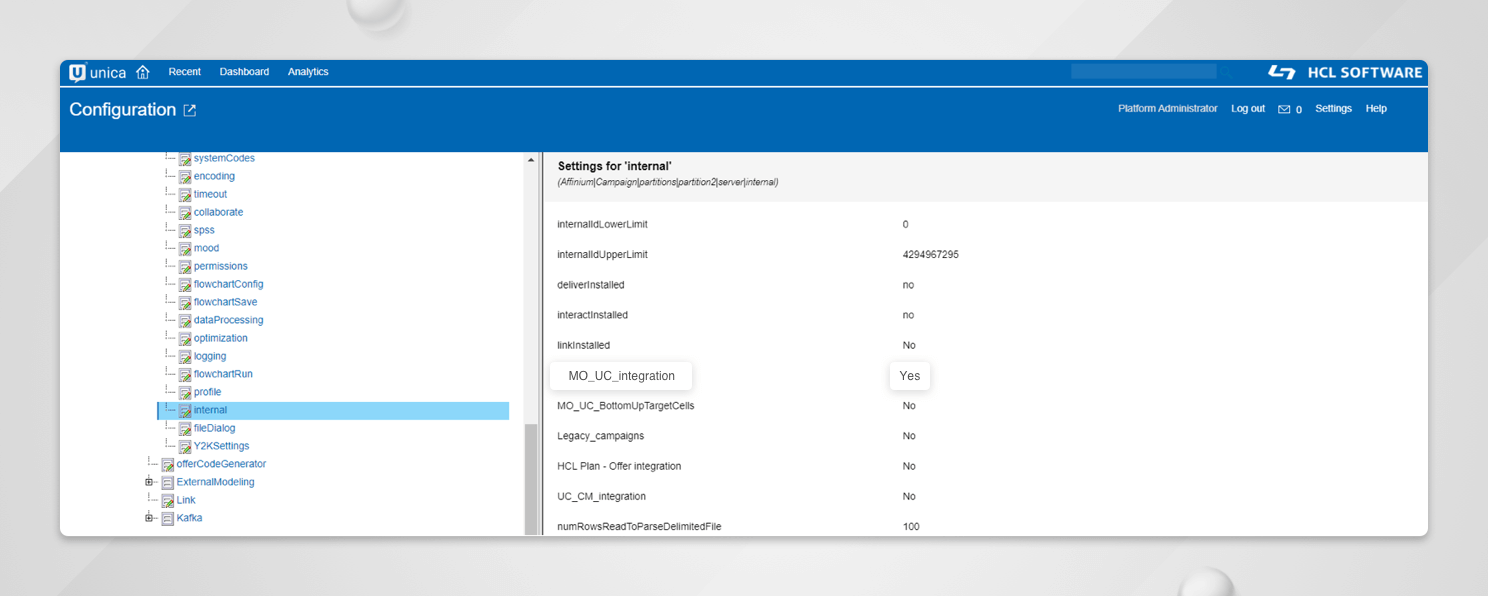This screenshot has height=596, width=1488.
Task: Click the Unica logo icon
Action: (x=78, y=72)
